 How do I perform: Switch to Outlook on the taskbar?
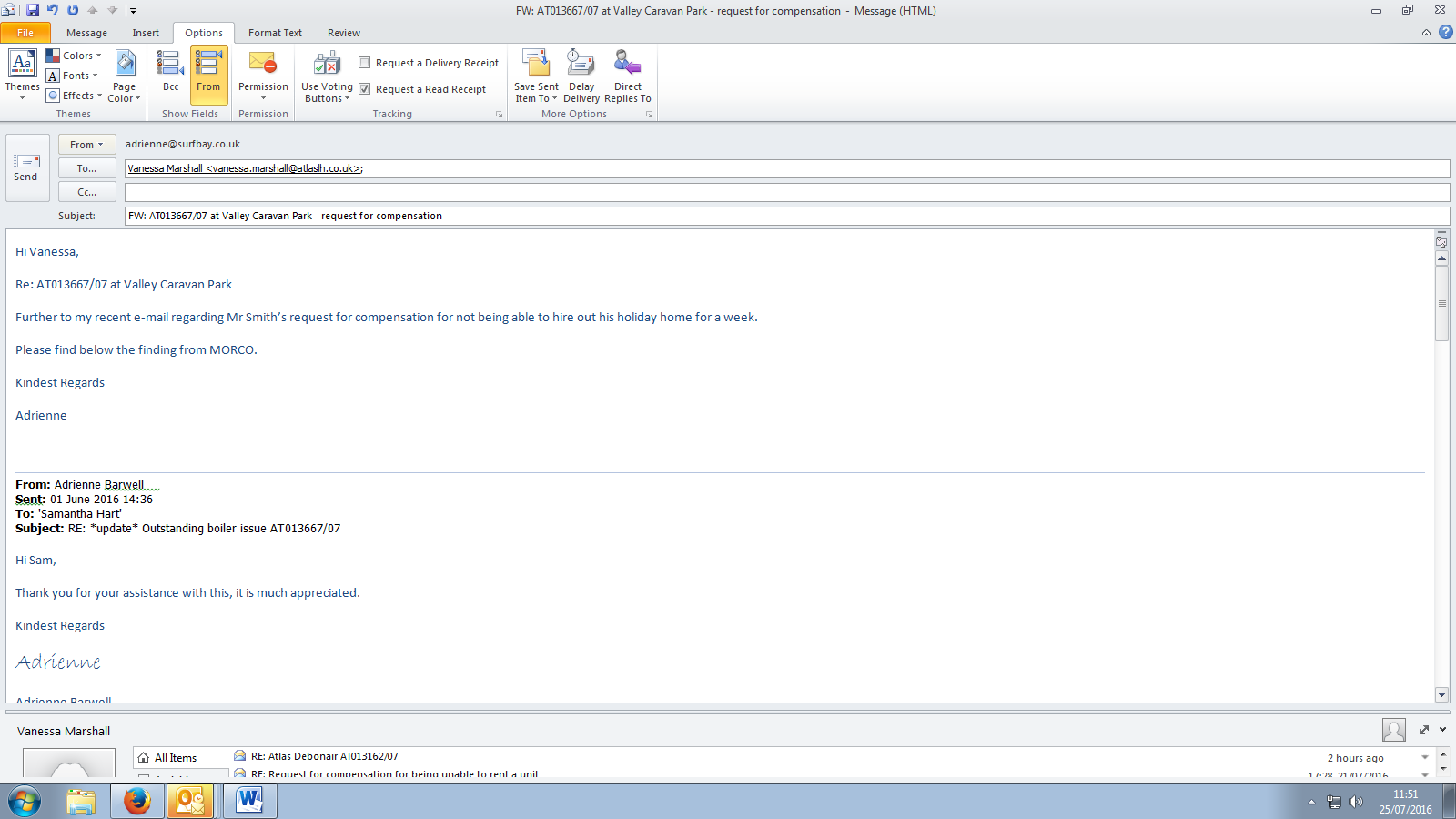(x=190, y=802)
